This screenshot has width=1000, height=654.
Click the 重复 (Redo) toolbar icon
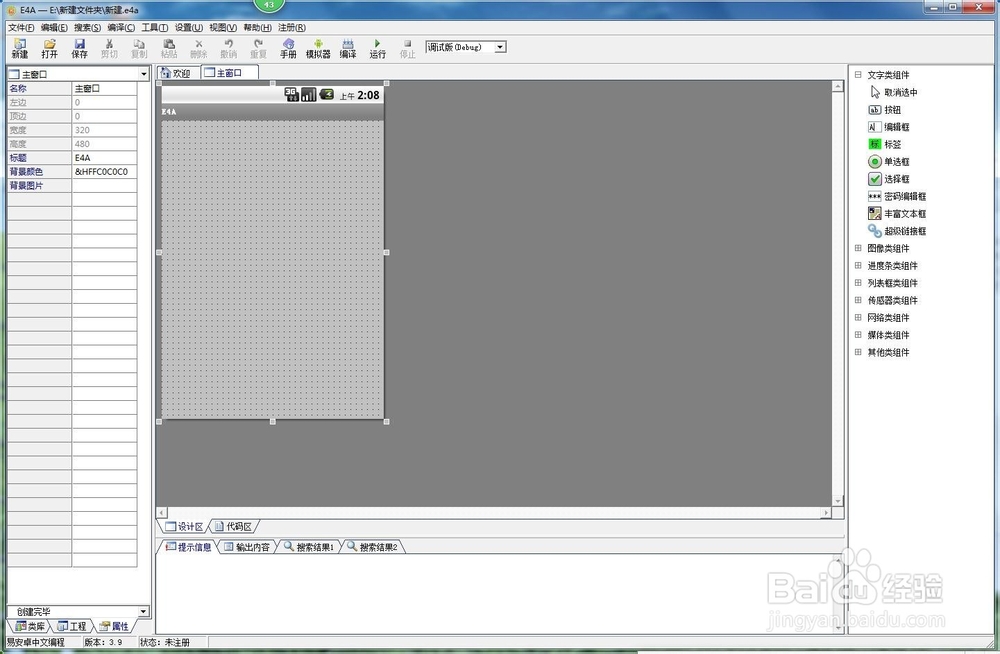point(258,48)
